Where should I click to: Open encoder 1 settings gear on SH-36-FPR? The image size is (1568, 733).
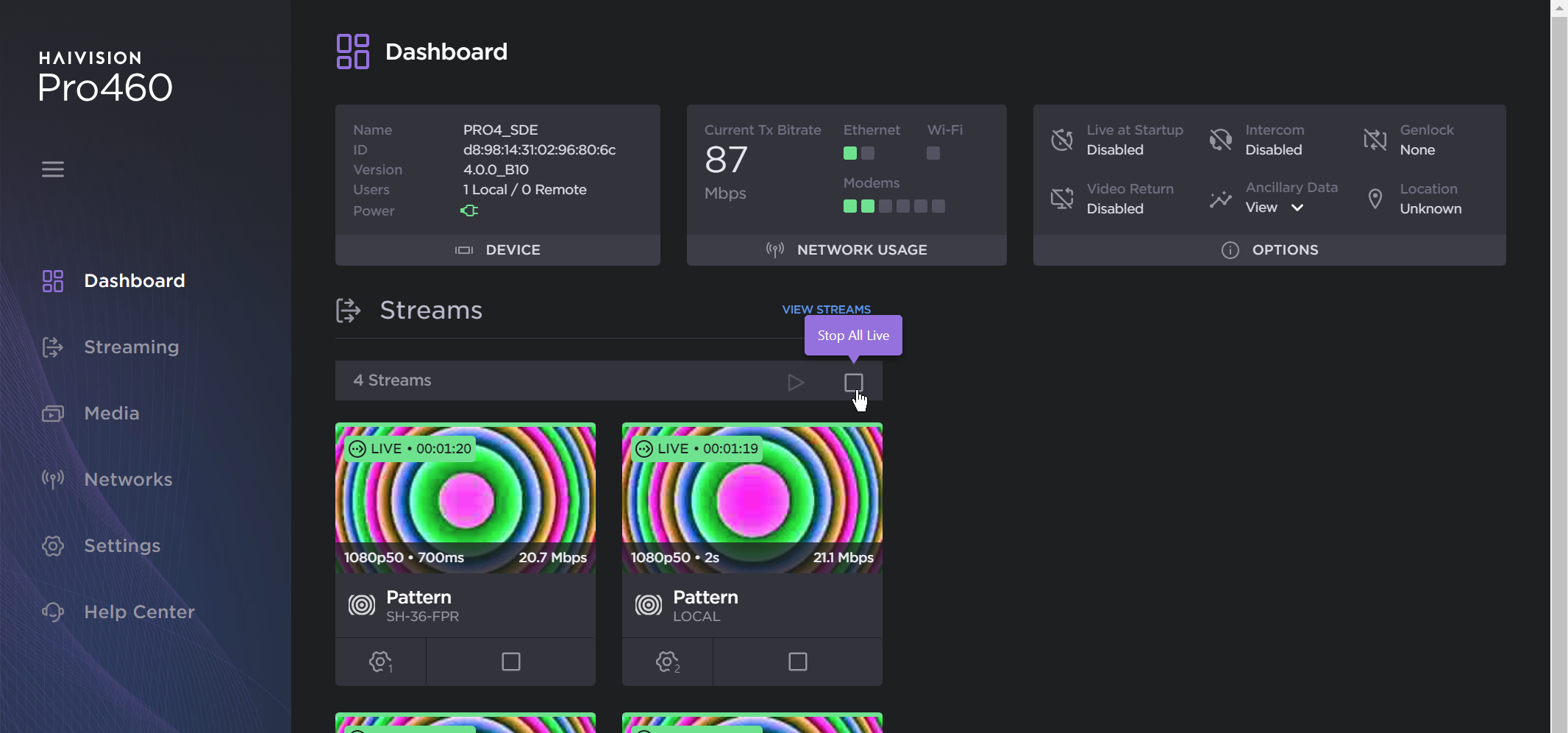point(380,662)
